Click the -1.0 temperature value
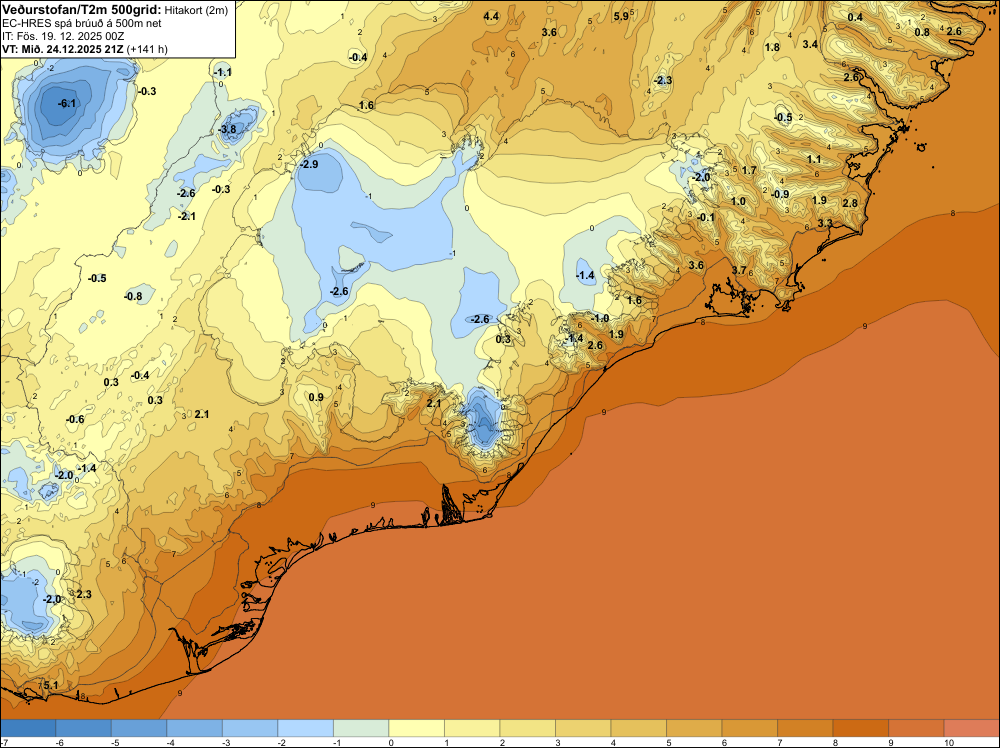Screen dimensions: 1000x748 pyautogui.click(x=599, y=318)
